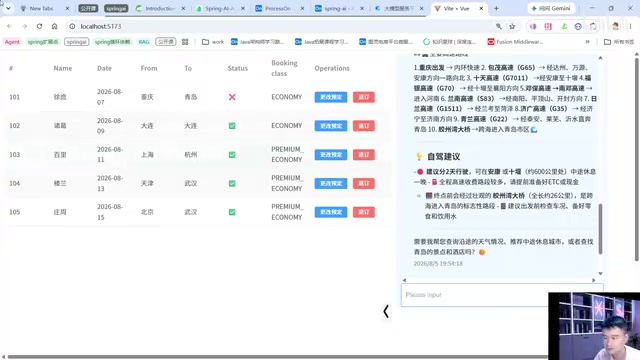Select the date cell 2026-08-07
The height and width of the screenshot is (360, 640).
[x=110, y=97]
